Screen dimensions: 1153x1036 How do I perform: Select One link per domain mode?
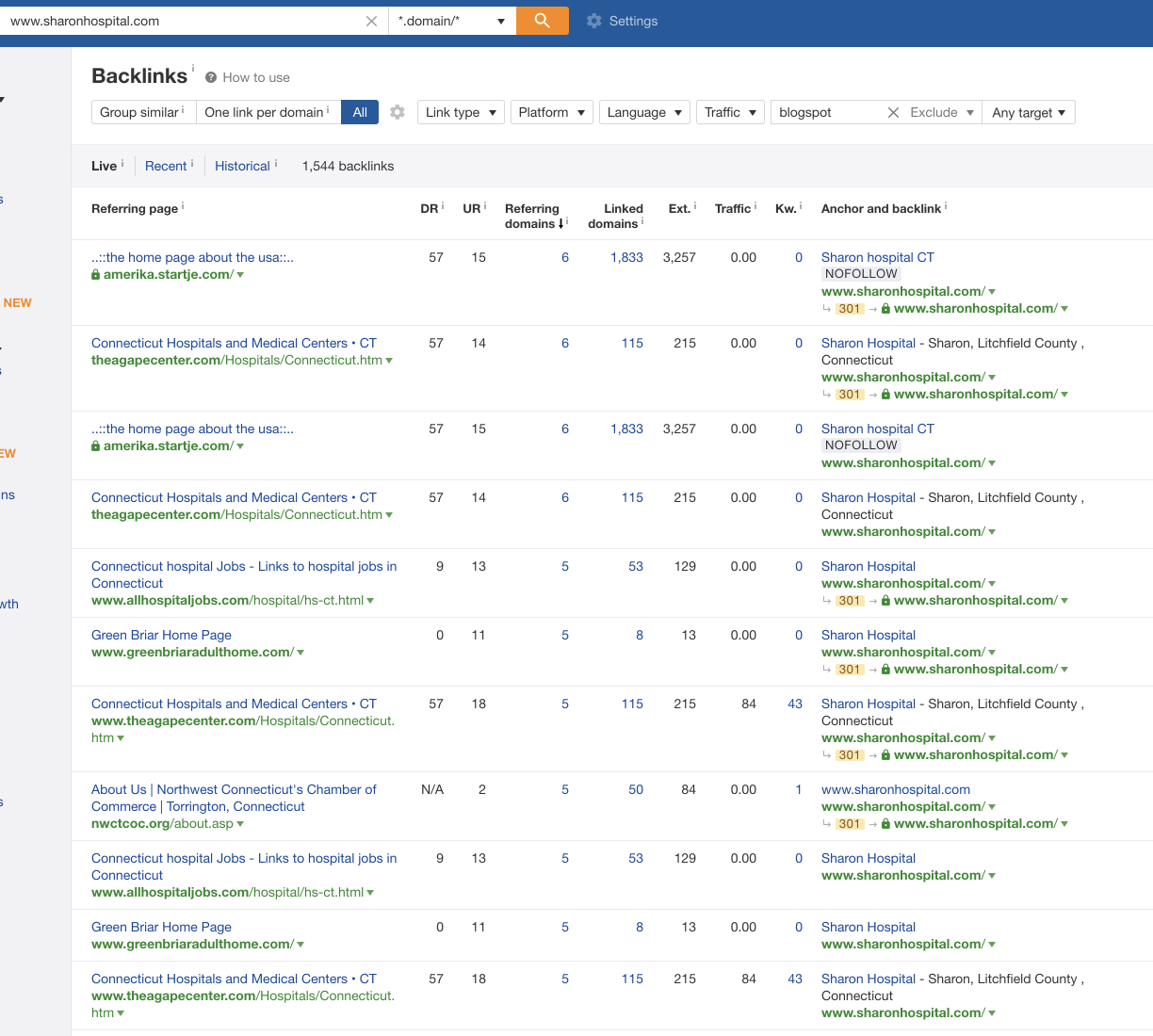(x=268, y=112)
